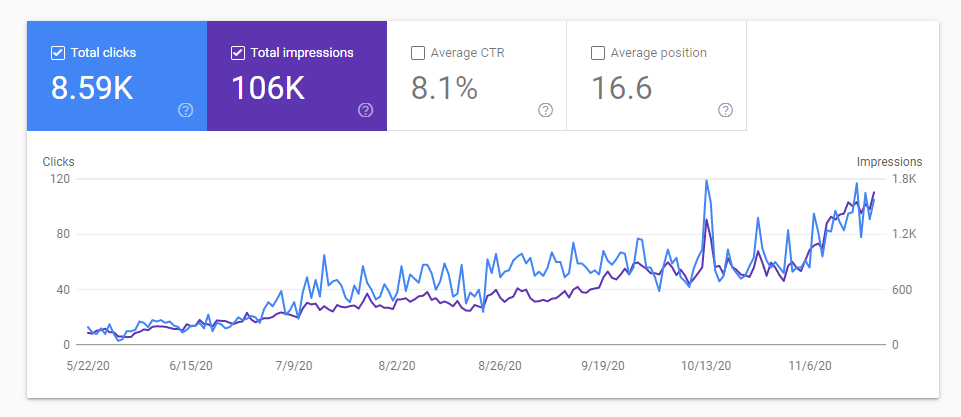The height and width of the screenshot is (417, 961).
Task: Uncheck the Total impressions checkbox
Action: pos(238,53)
